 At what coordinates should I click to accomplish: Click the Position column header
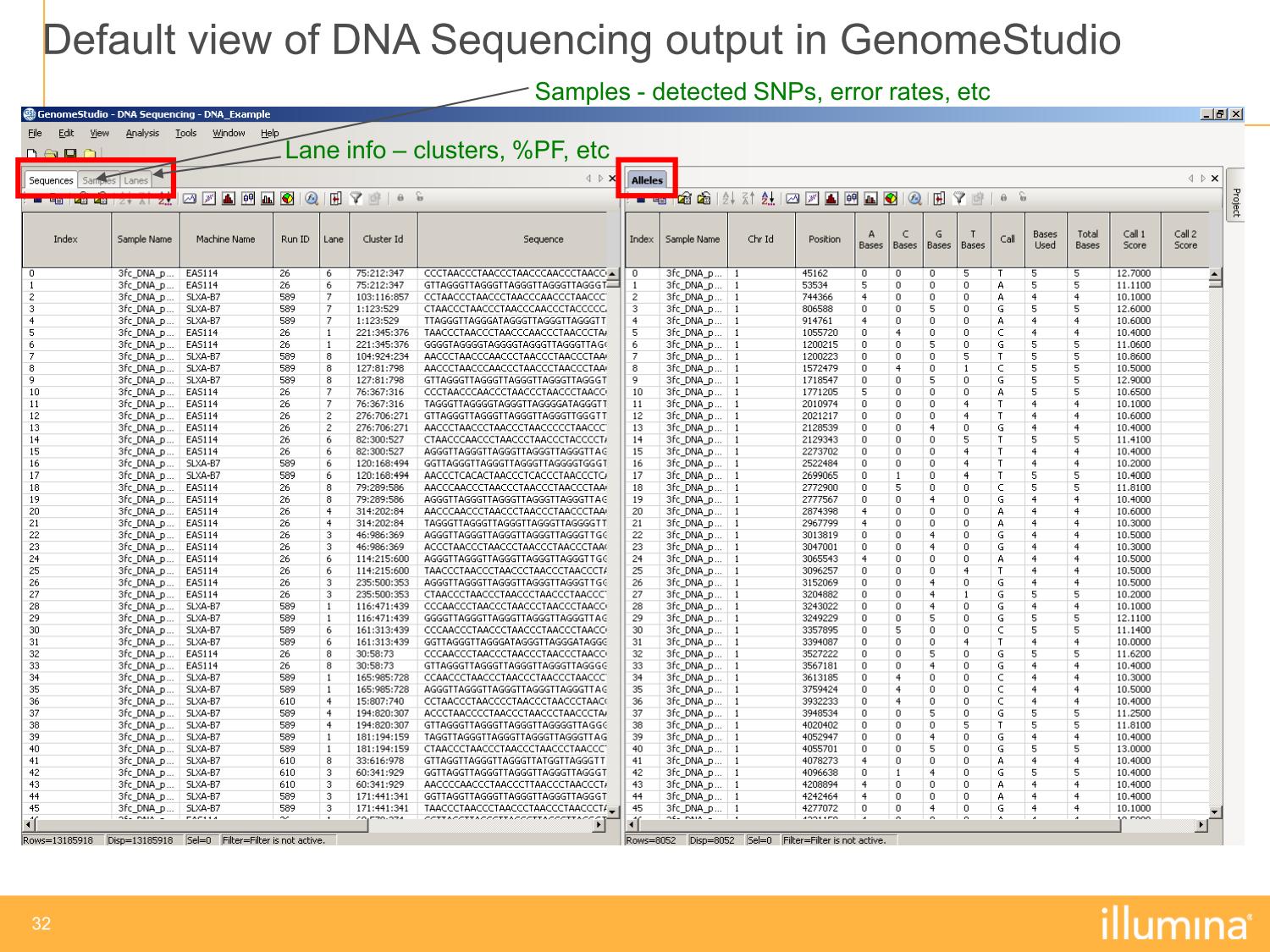click(x=825, y=239)
